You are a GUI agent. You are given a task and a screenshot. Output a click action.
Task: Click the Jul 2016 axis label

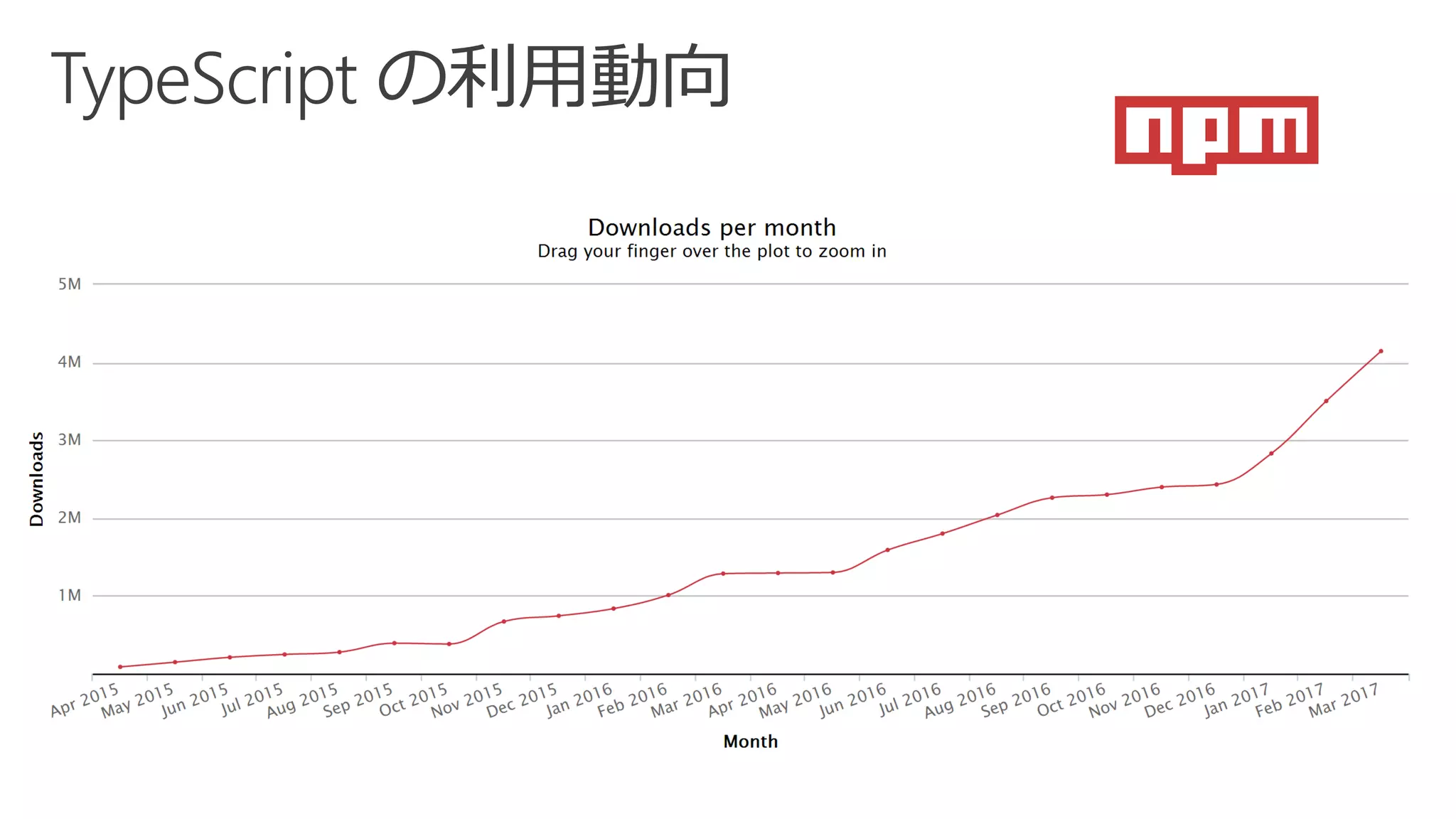click(910, 700)
